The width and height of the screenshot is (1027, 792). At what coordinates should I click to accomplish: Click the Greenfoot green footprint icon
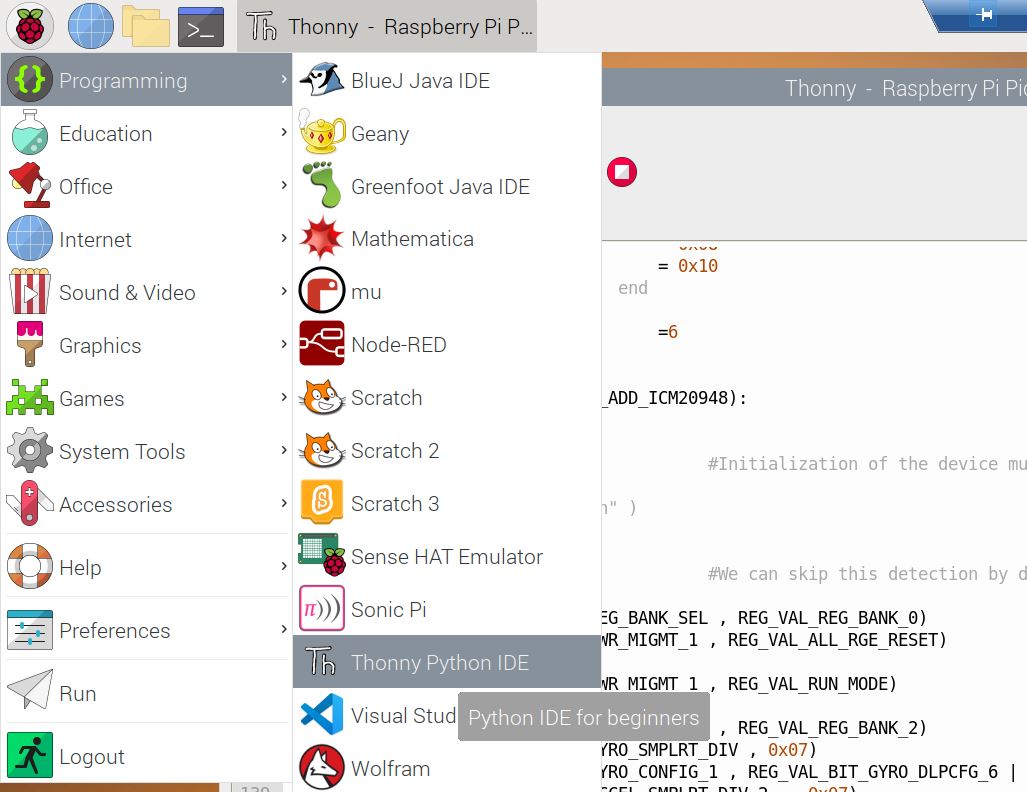click(x=322, y=185)
